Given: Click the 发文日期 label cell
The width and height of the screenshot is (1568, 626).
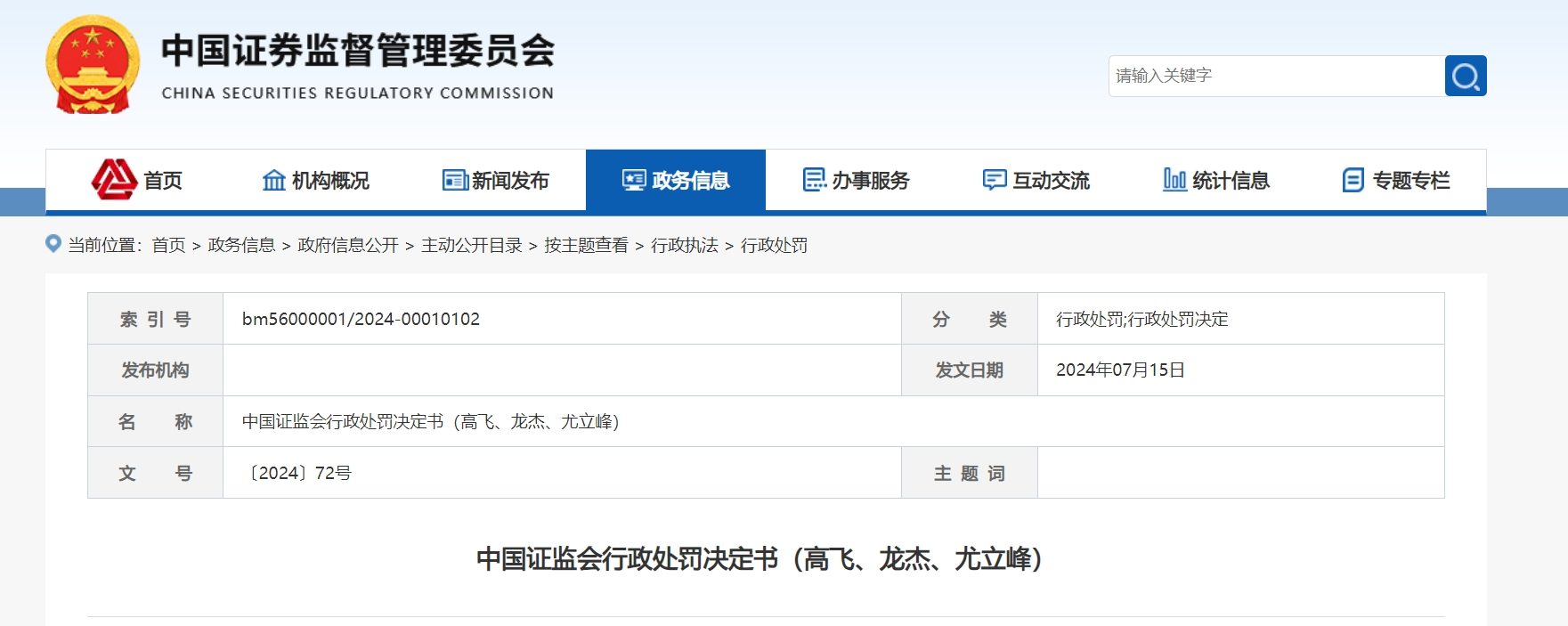Looking at the screenshot, I should click(970, 370).
